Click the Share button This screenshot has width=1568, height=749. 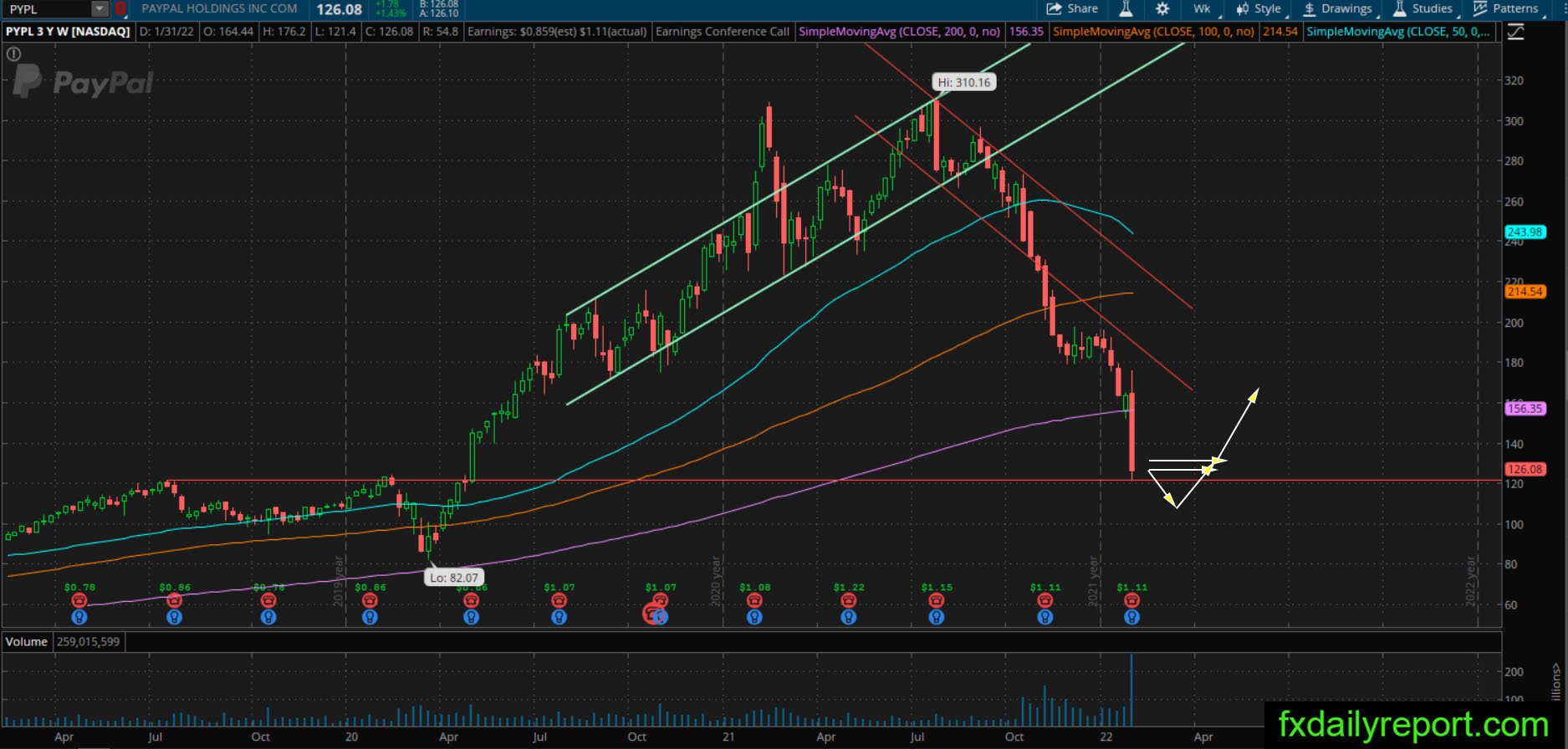point(1073,9)
